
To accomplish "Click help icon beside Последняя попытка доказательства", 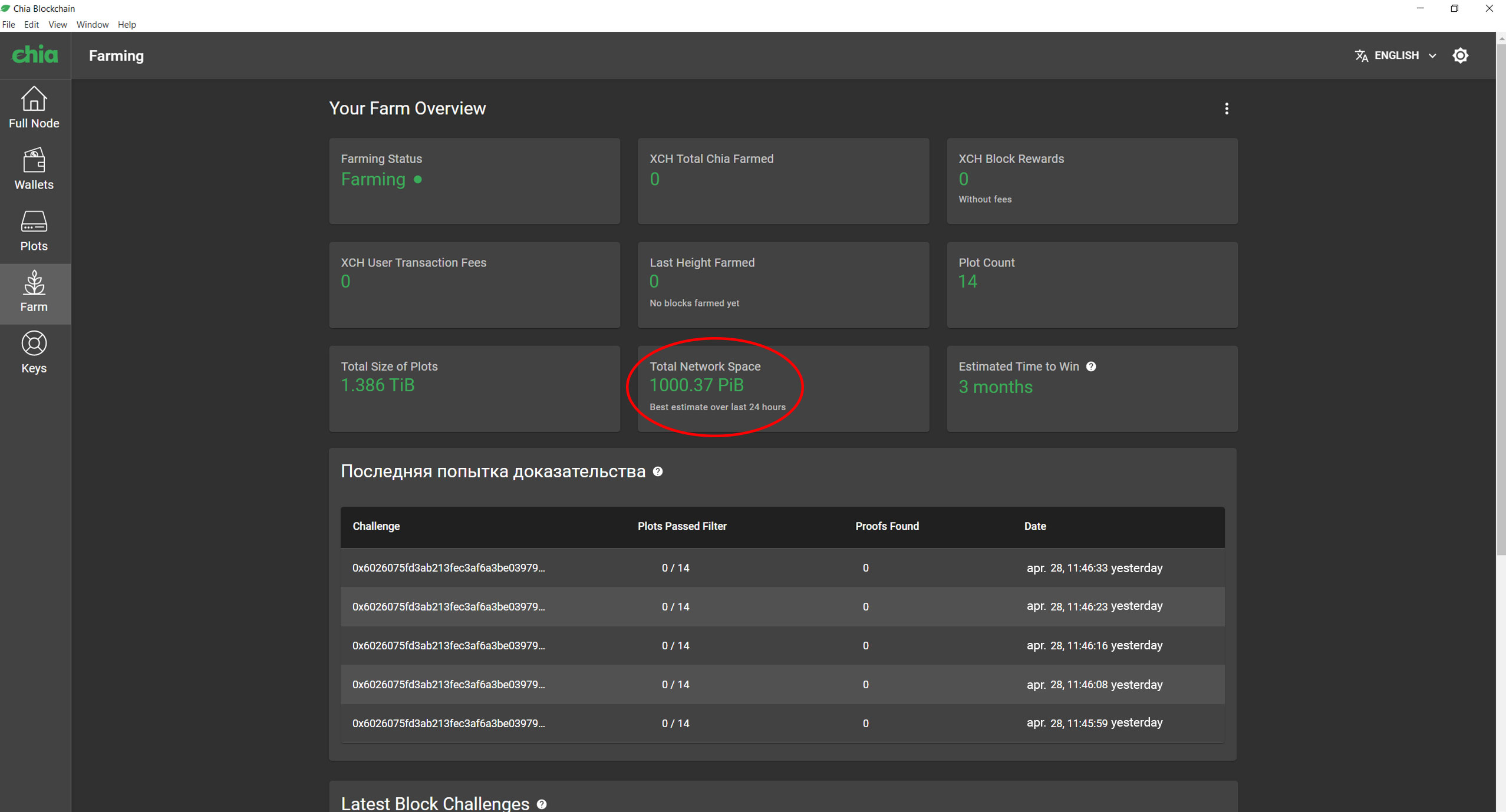I will [658, 471].
